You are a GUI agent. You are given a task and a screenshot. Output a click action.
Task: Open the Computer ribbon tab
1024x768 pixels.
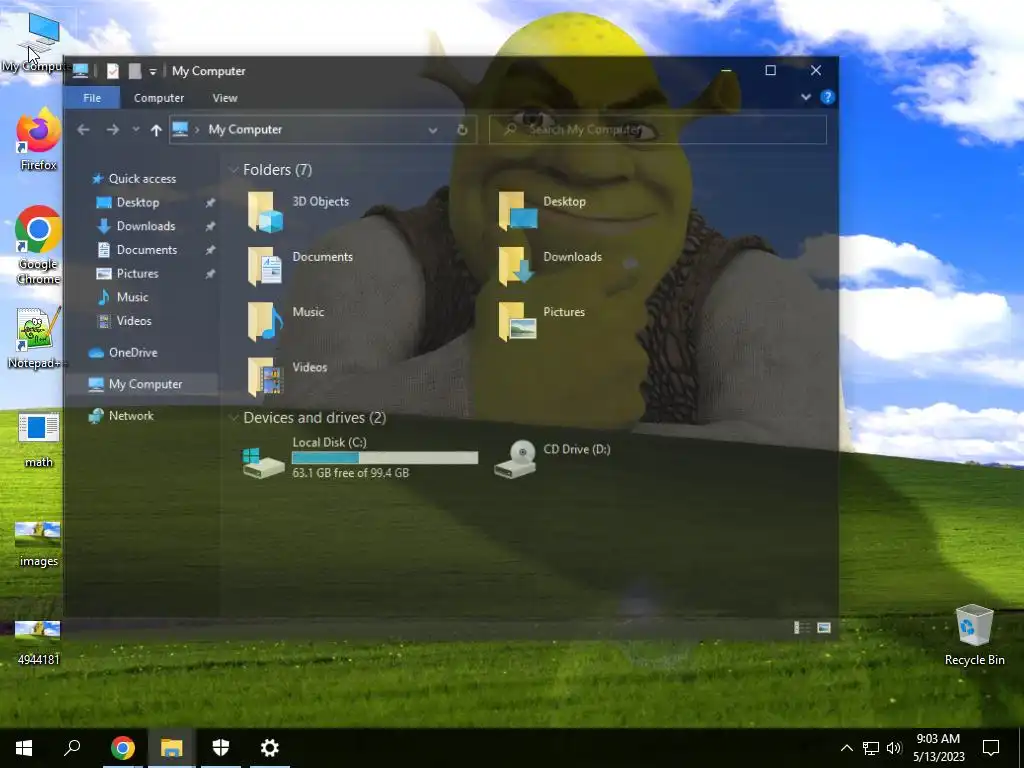click(159, 97)
